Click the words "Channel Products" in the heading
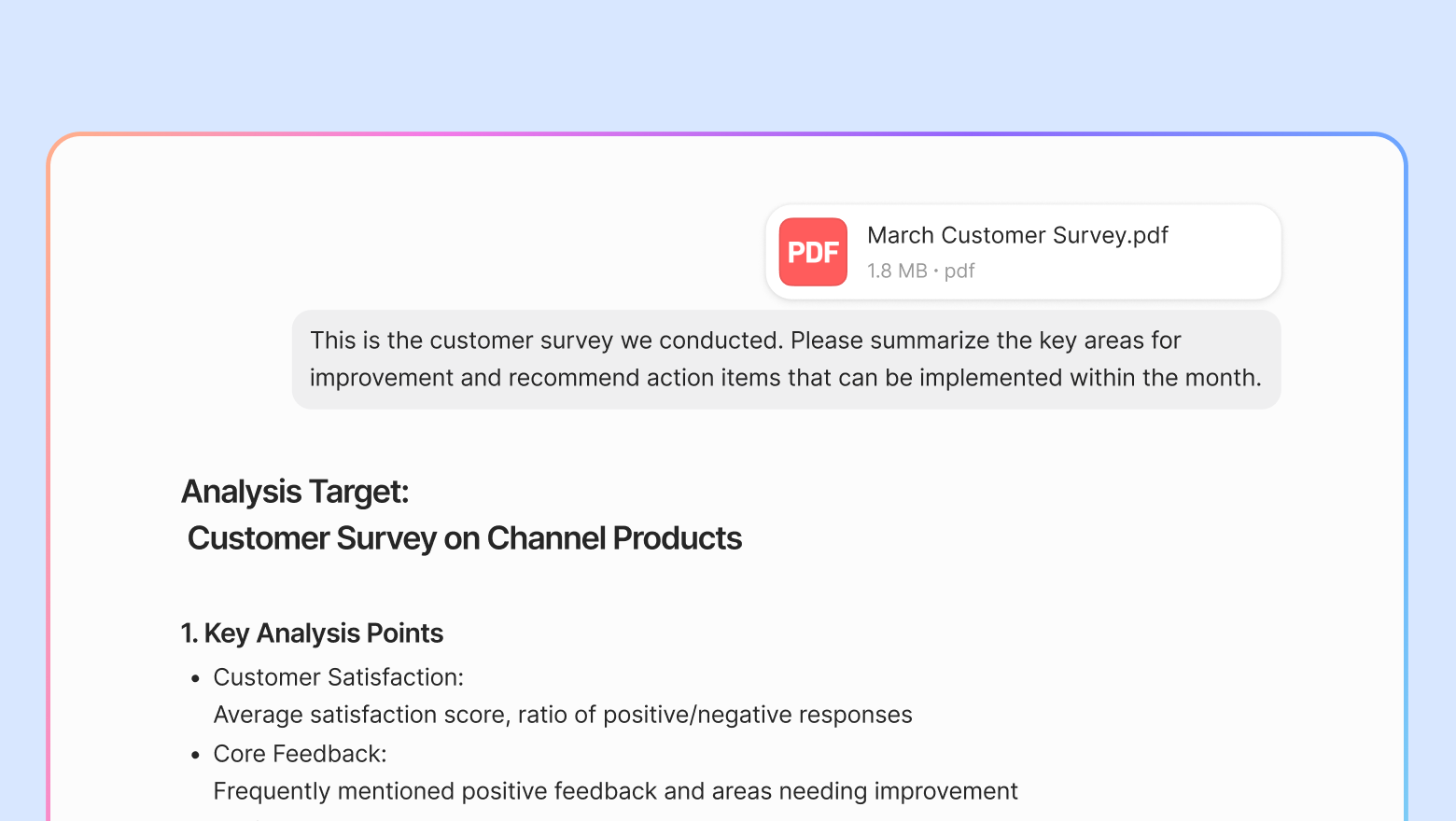 [x=614, y=538]
